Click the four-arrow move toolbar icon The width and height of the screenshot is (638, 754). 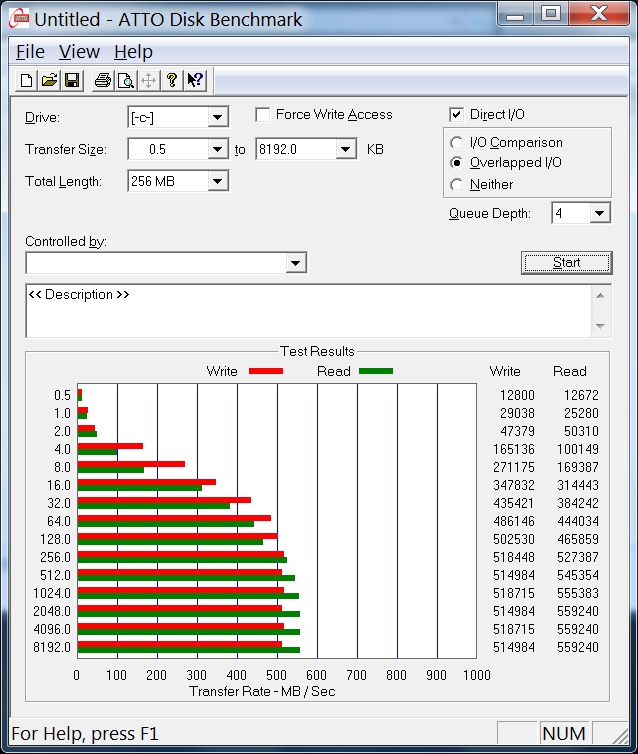tap(148, 80)
